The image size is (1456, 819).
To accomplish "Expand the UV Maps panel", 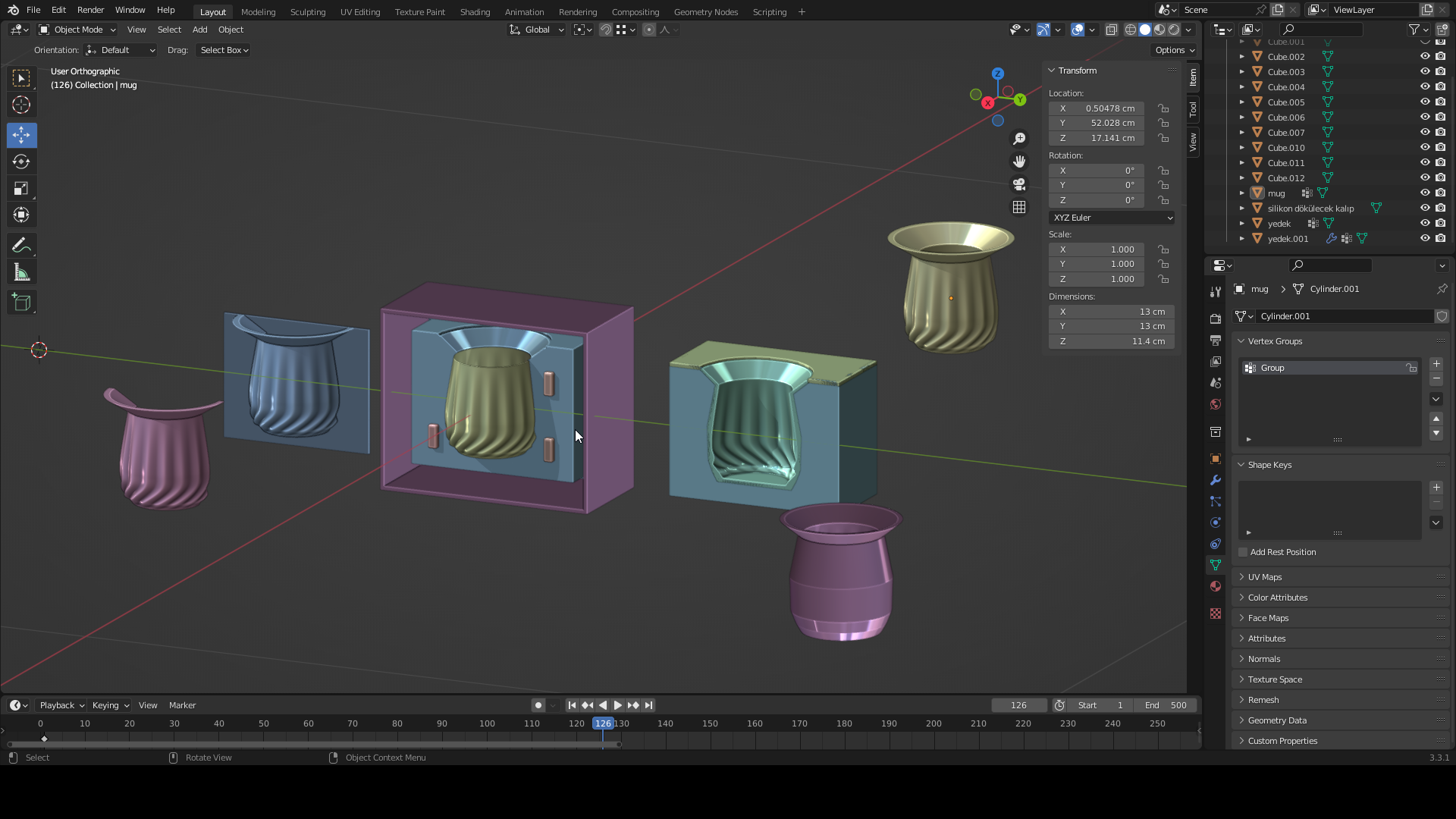I will pos(1265,577).
